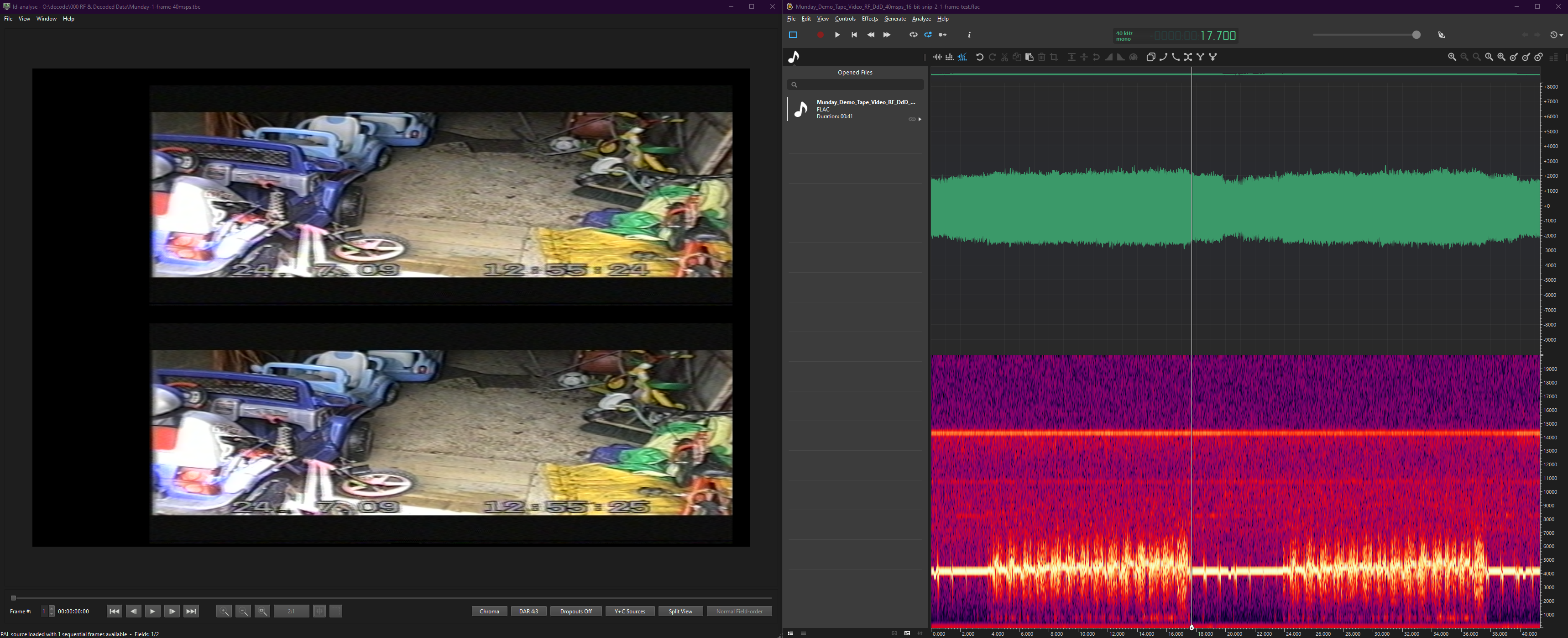Click the Zoom In magnifier icon
The height and width of the screenshot is (638, 1568).
click(x=1452, y=57)
